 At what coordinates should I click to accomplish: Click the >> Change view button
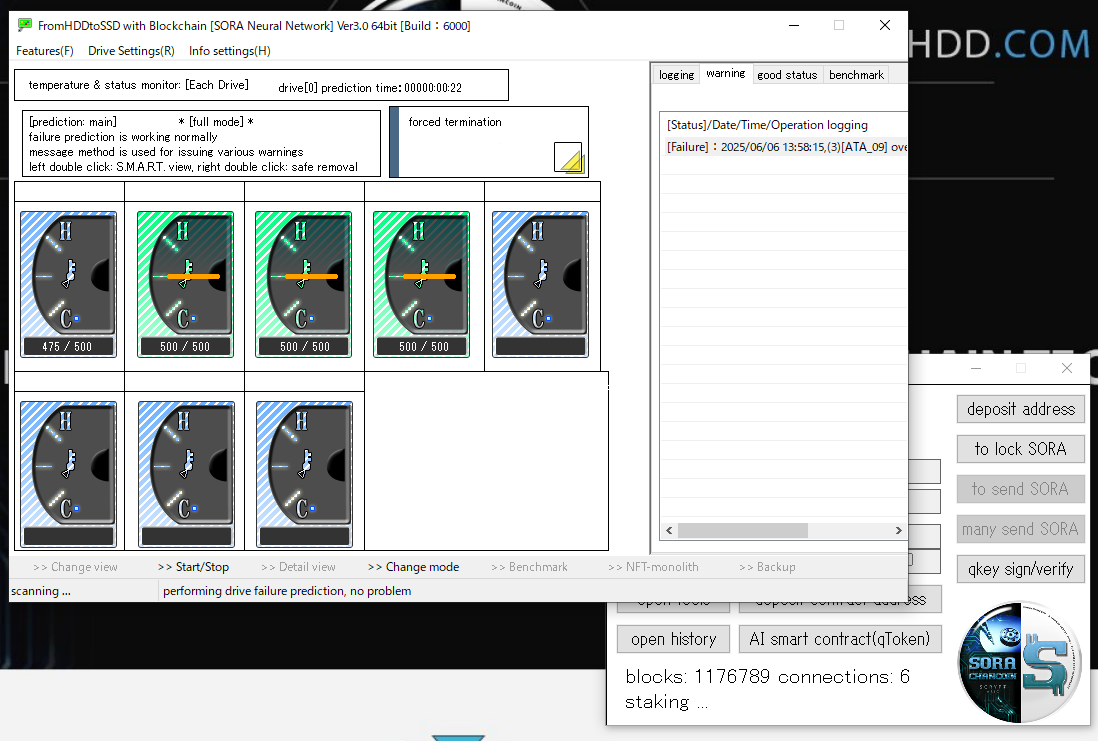click(75, 567)
